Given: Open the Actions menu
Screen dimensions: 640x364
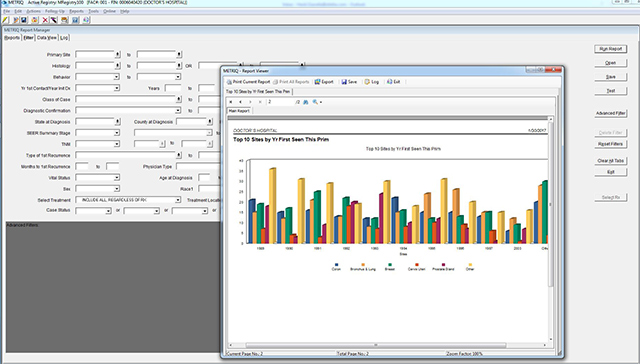Looking at the screenshot, I should pos(33,11).
